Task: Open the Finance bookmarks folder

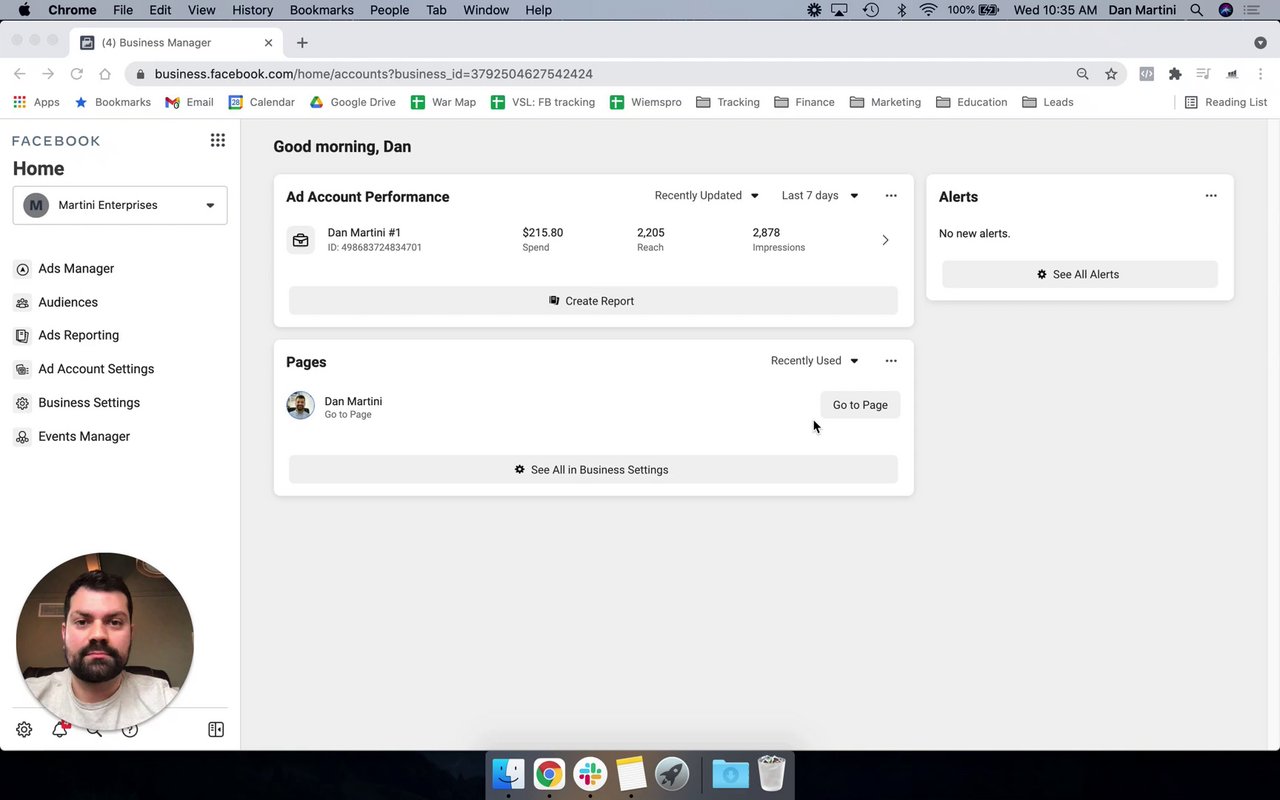Action: [x=804, y=102]
